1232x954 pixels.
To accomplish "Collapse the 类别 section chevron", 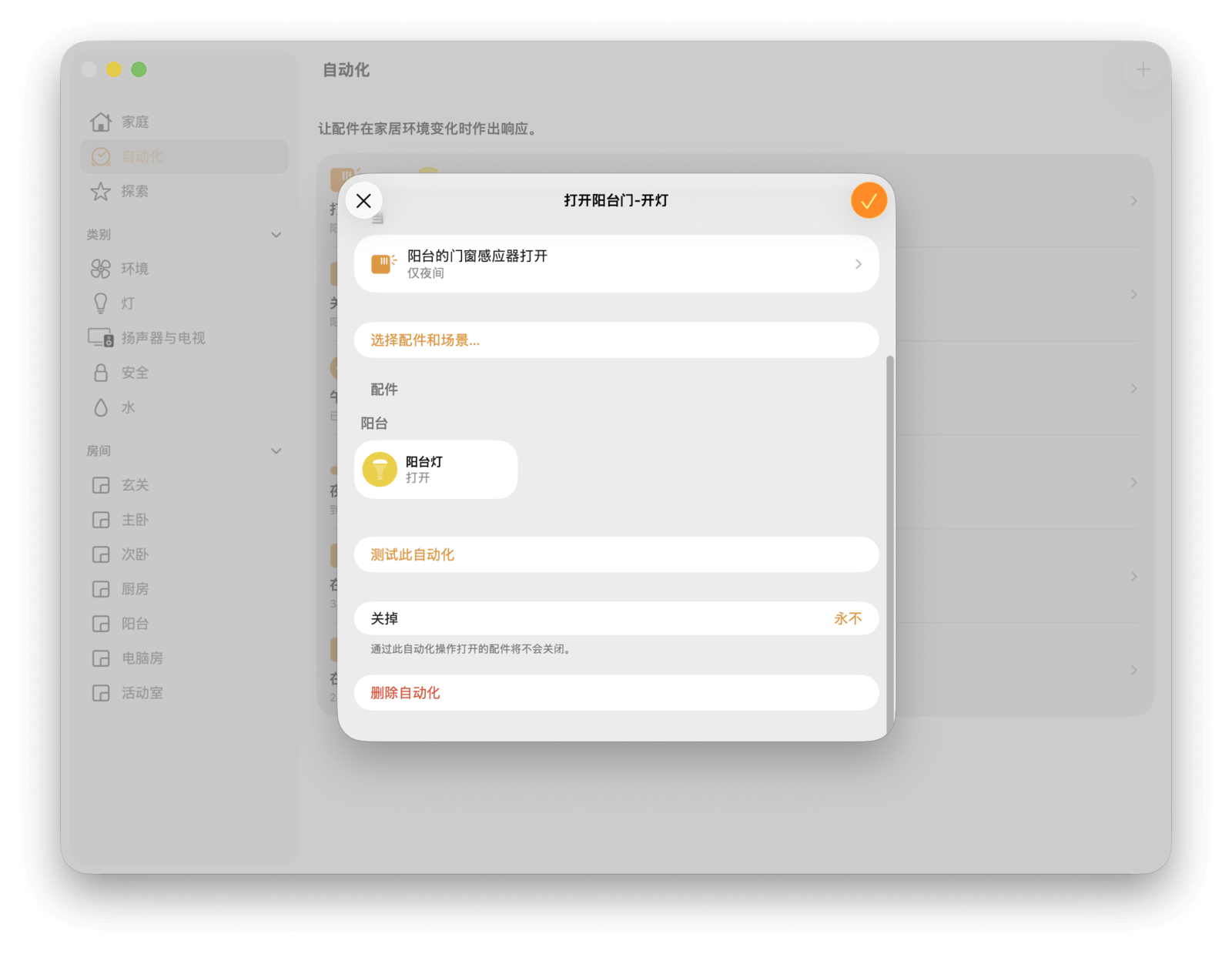I will coord(276,235).
